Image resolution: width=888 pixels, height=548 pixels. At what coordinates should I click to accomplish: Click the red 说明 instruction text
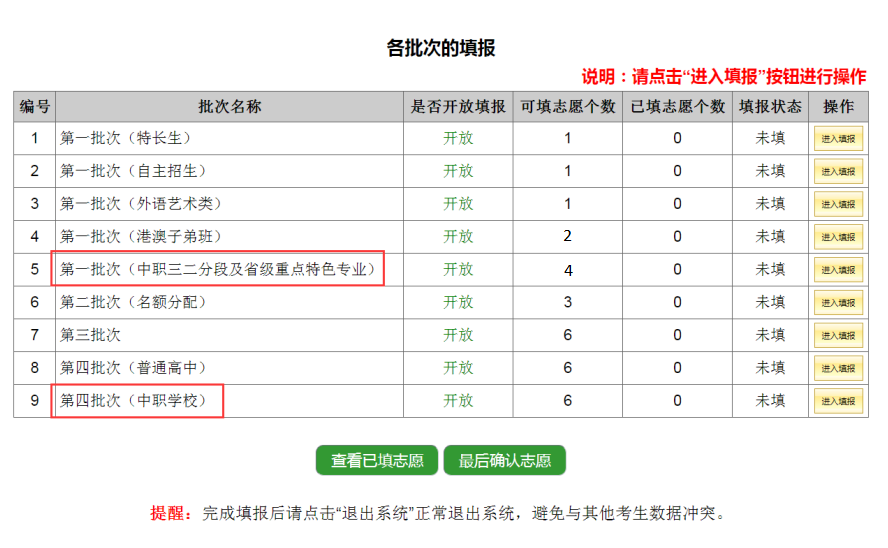(x=724, y=76)
